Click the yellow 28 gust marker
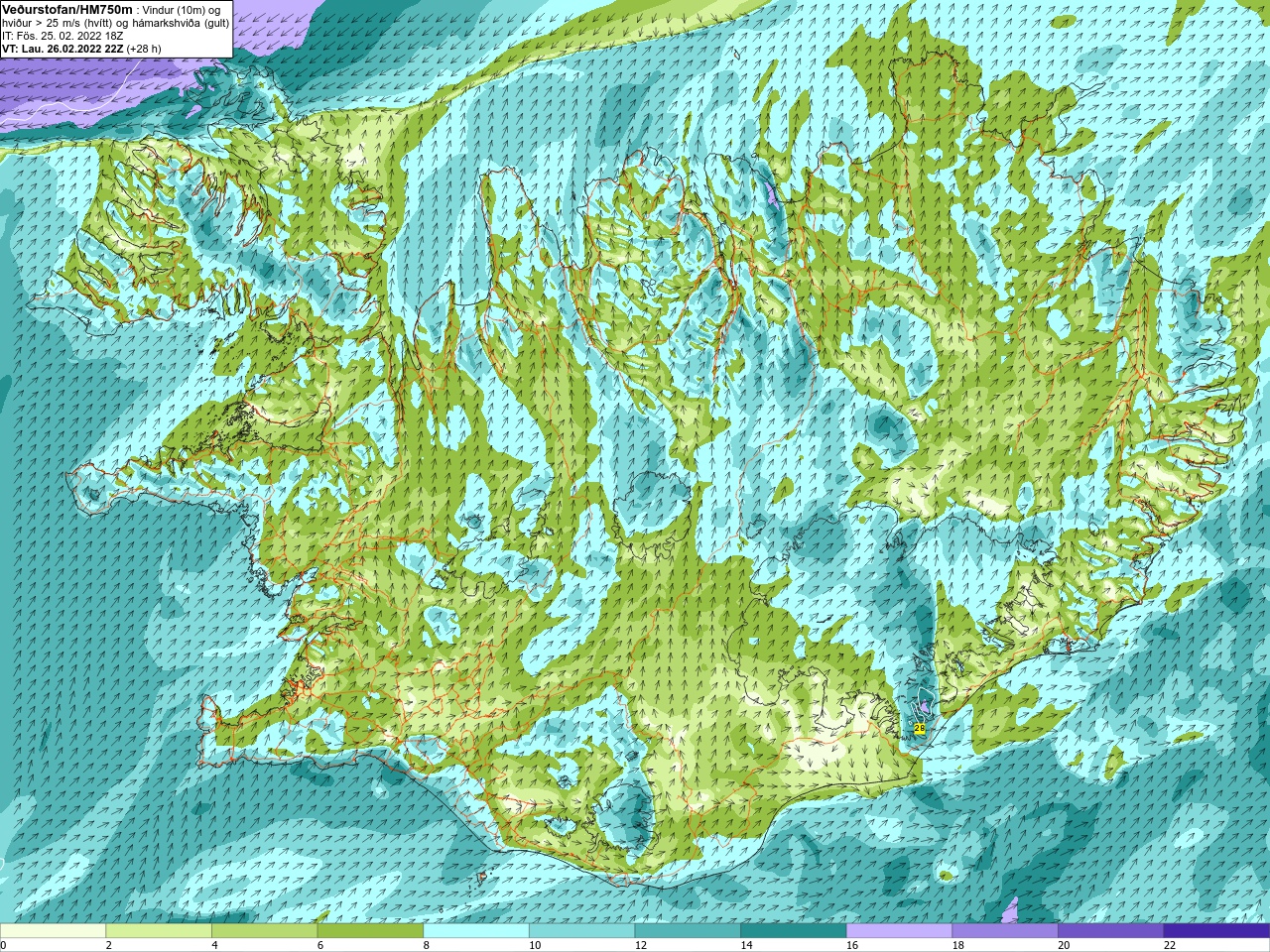 (919, 729)
